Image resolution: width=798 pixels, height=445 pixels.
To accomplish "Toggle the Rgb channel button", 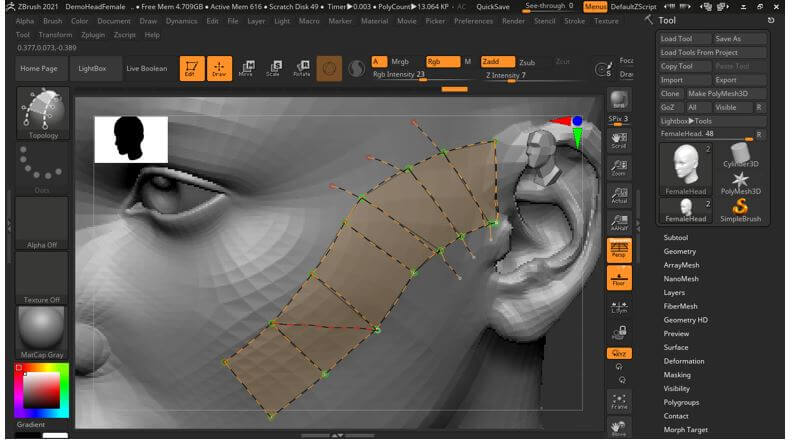I will tap(442, 62).
